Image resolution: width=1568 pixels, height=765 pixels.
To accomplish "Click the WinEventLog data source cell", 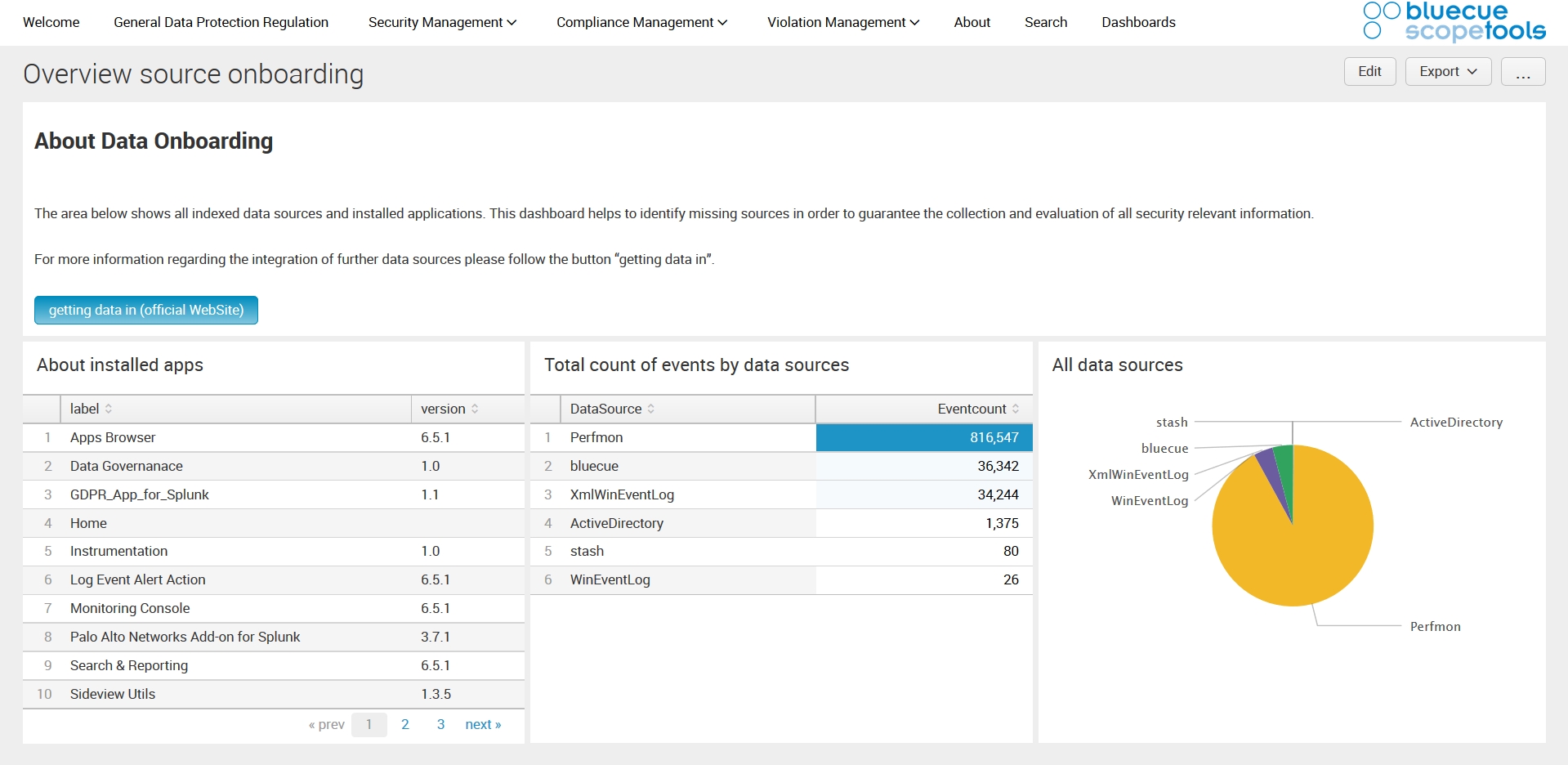I will (x=688, y=579).
